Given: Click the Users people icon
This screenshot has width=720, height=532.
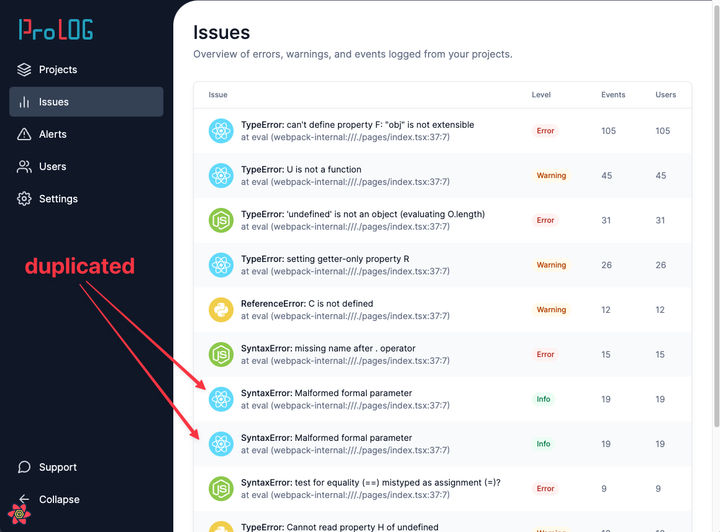Looking at the screenshot, I should pyautogui.click(x=25, y=167).
